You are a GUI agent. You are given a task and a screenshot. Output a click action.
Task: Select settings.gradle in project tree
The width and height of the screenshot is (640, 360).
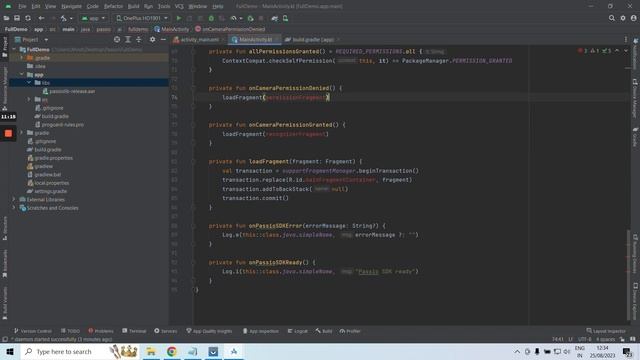tap(51, 191)
